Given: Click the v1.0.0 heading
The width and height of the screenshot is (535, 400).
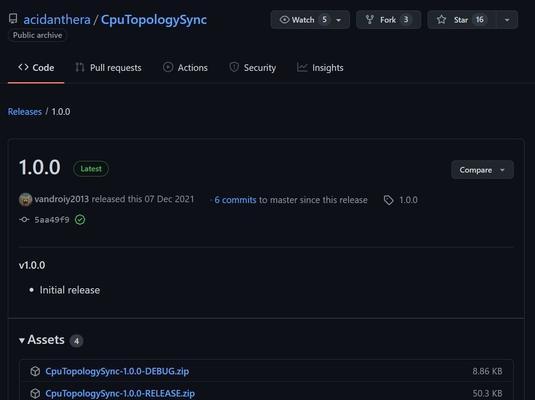Looking at the screenshot, I should (32, 265).
